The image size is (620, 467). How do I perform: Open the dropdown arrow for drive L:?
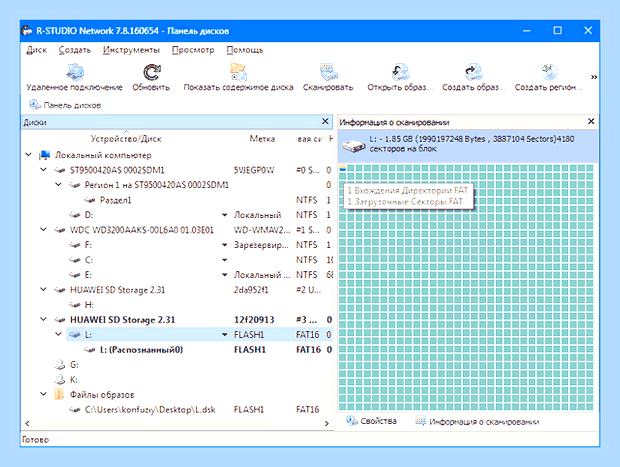(x=224, y=335)
